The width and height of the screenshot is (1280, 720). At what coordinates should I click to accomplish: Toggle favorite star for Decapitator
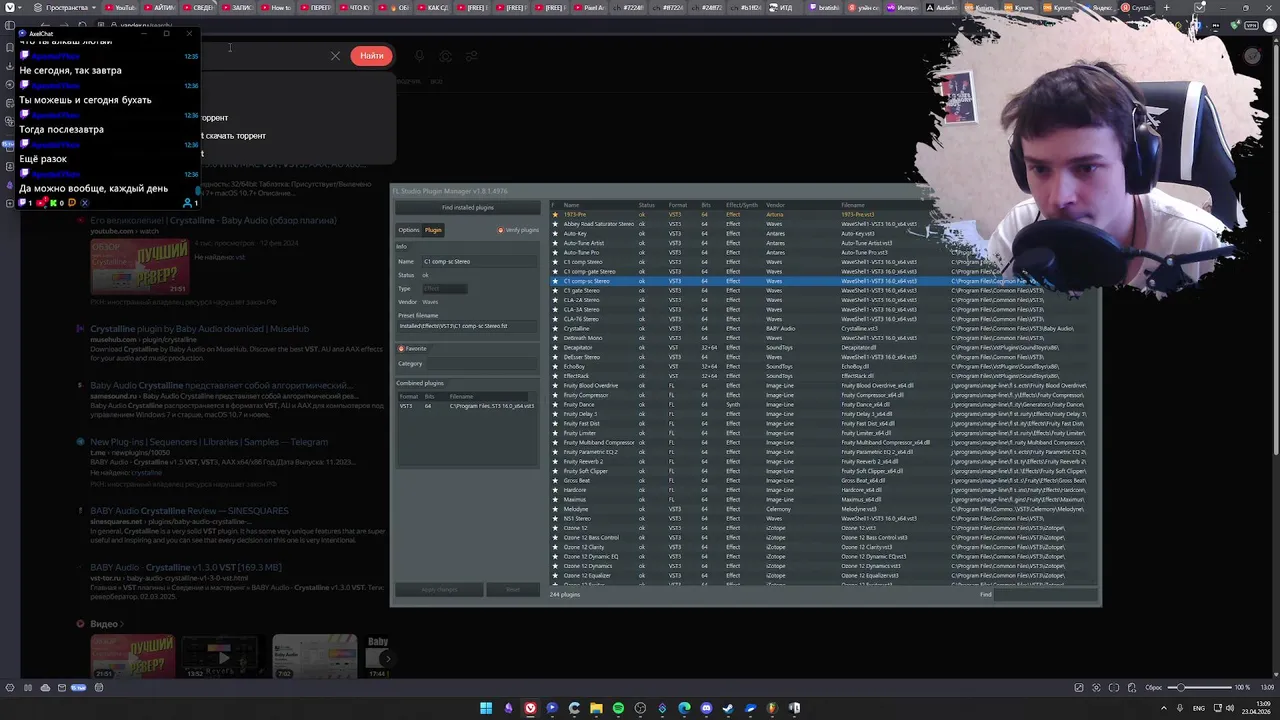[x=555, y=347]
